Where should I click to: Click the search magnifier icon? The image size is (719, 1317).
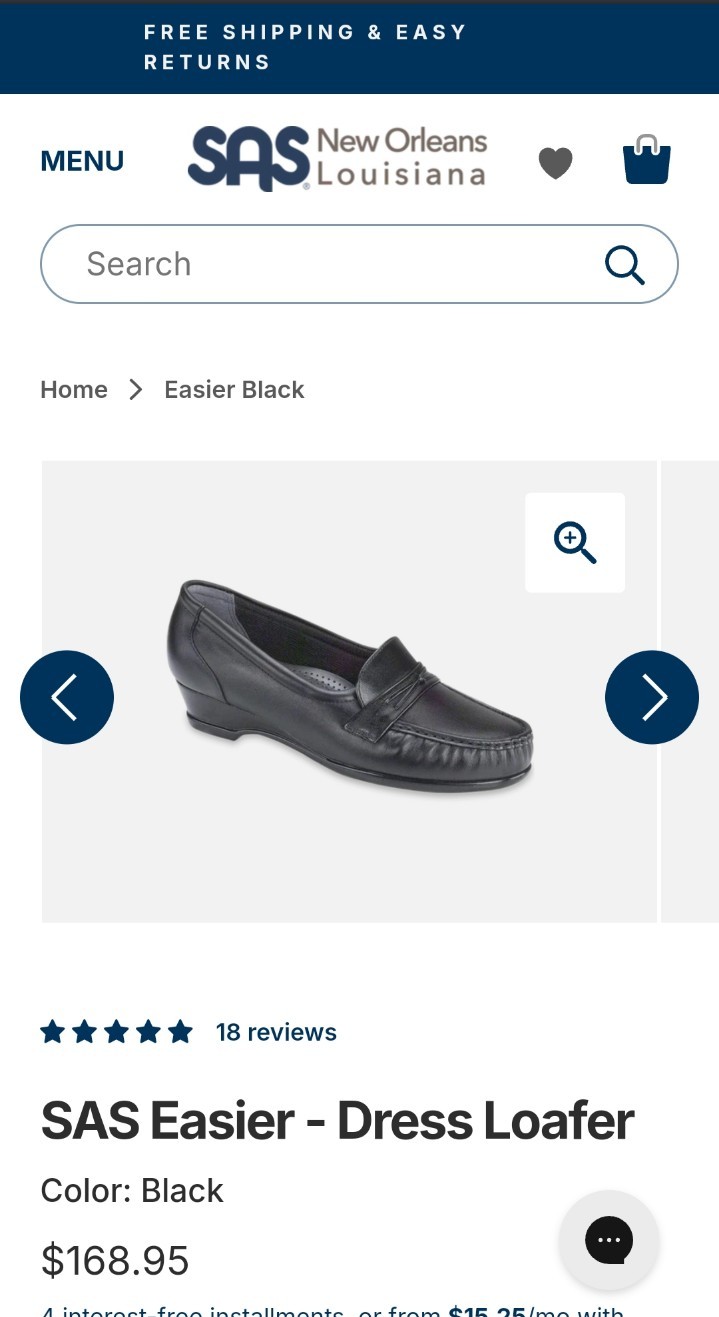pyautogui.click(x=625, y=264)
